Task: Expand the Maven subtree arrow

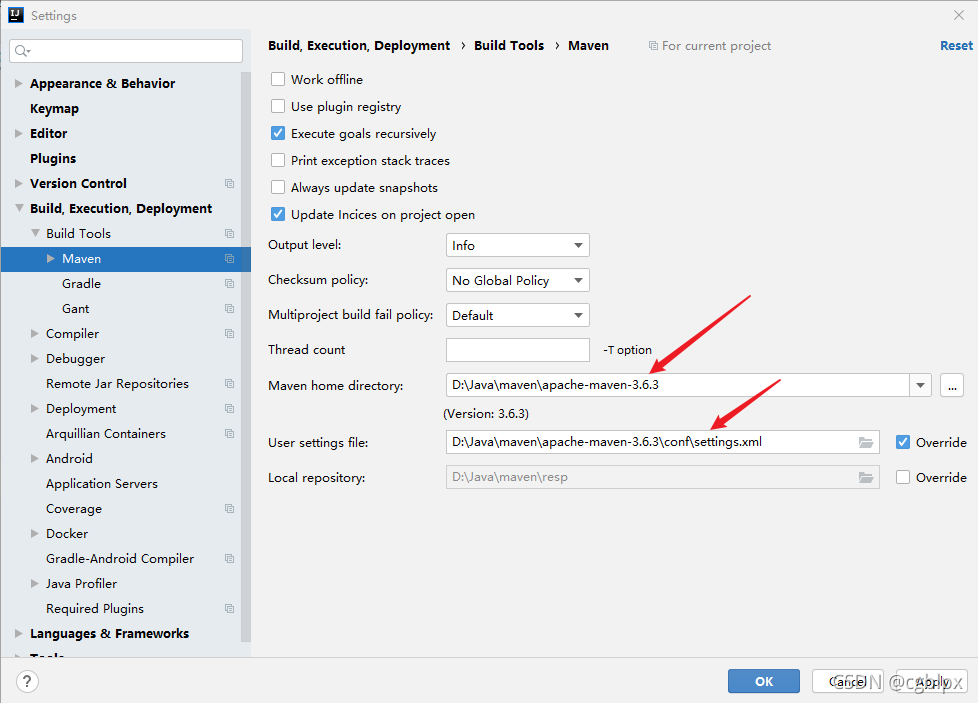Action: pyautogui.click(x=51, y=258)
